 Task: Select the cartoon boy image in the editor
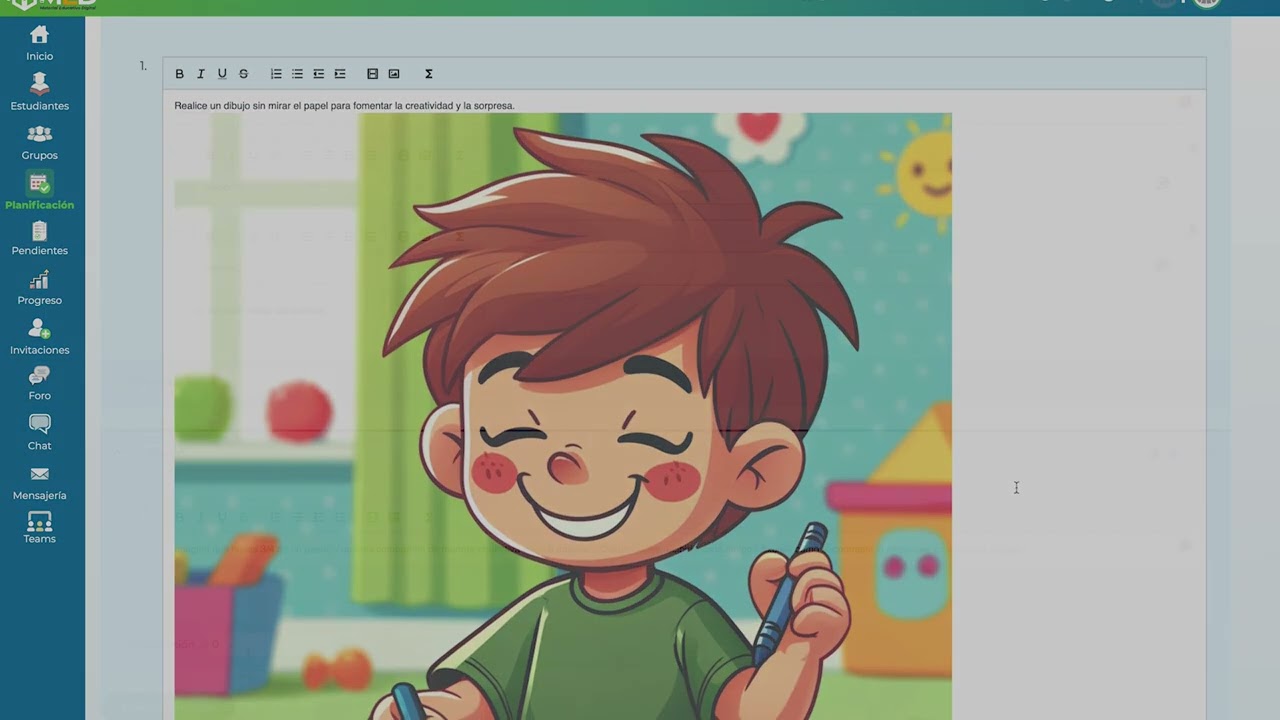click(563, 416)
